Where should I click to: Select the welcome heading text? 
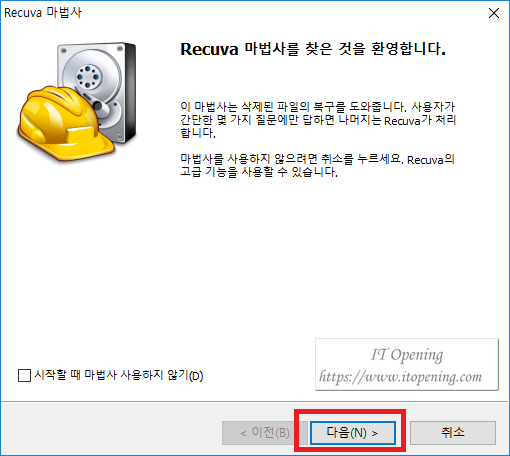pos(313,49)
